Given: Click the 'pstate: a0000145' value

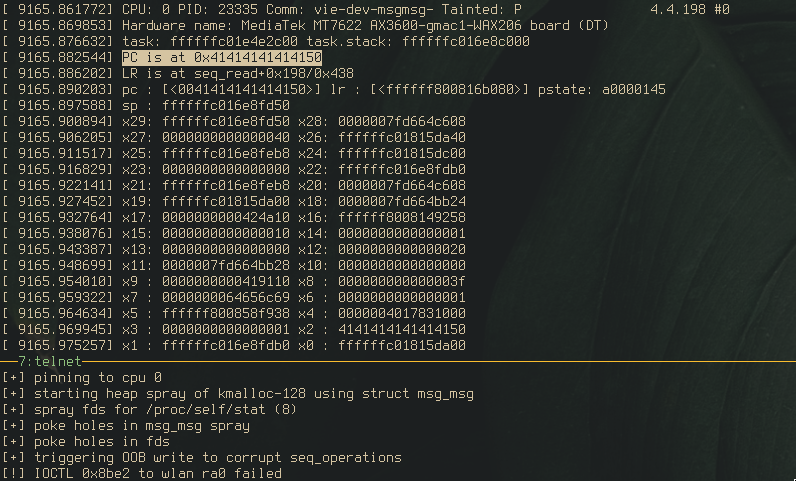Looking at the screenshot, I should click(602, 89).
